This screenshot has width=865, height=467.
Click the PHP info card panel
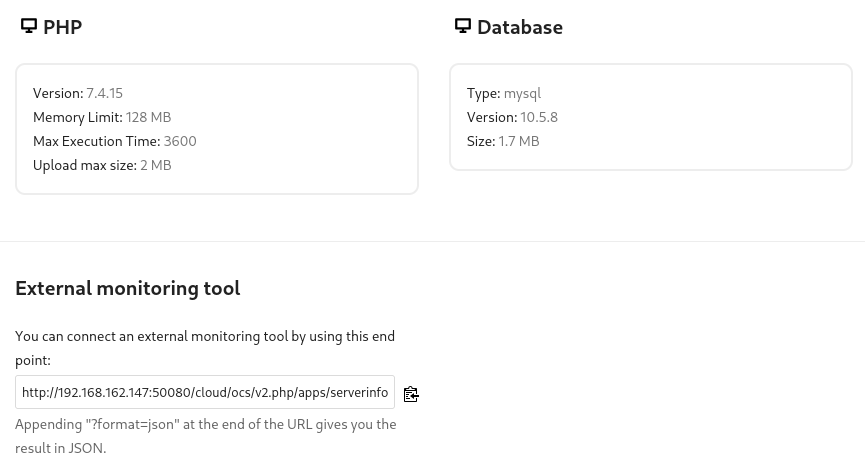pos(217,129)
